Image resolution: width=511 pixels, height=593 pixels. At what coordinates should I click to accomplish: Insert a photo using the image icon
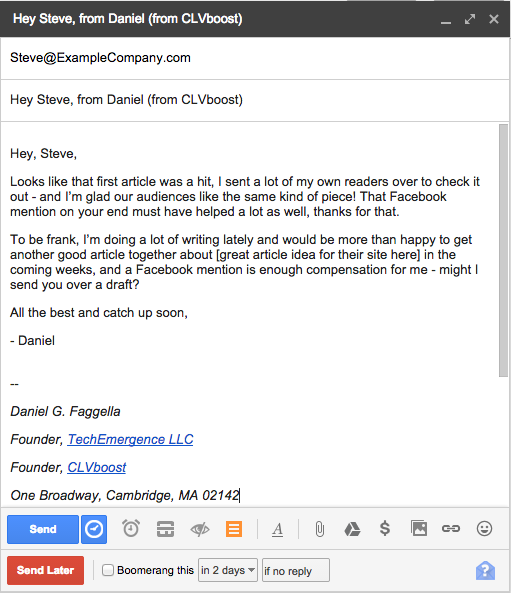(x=419, y=528)
